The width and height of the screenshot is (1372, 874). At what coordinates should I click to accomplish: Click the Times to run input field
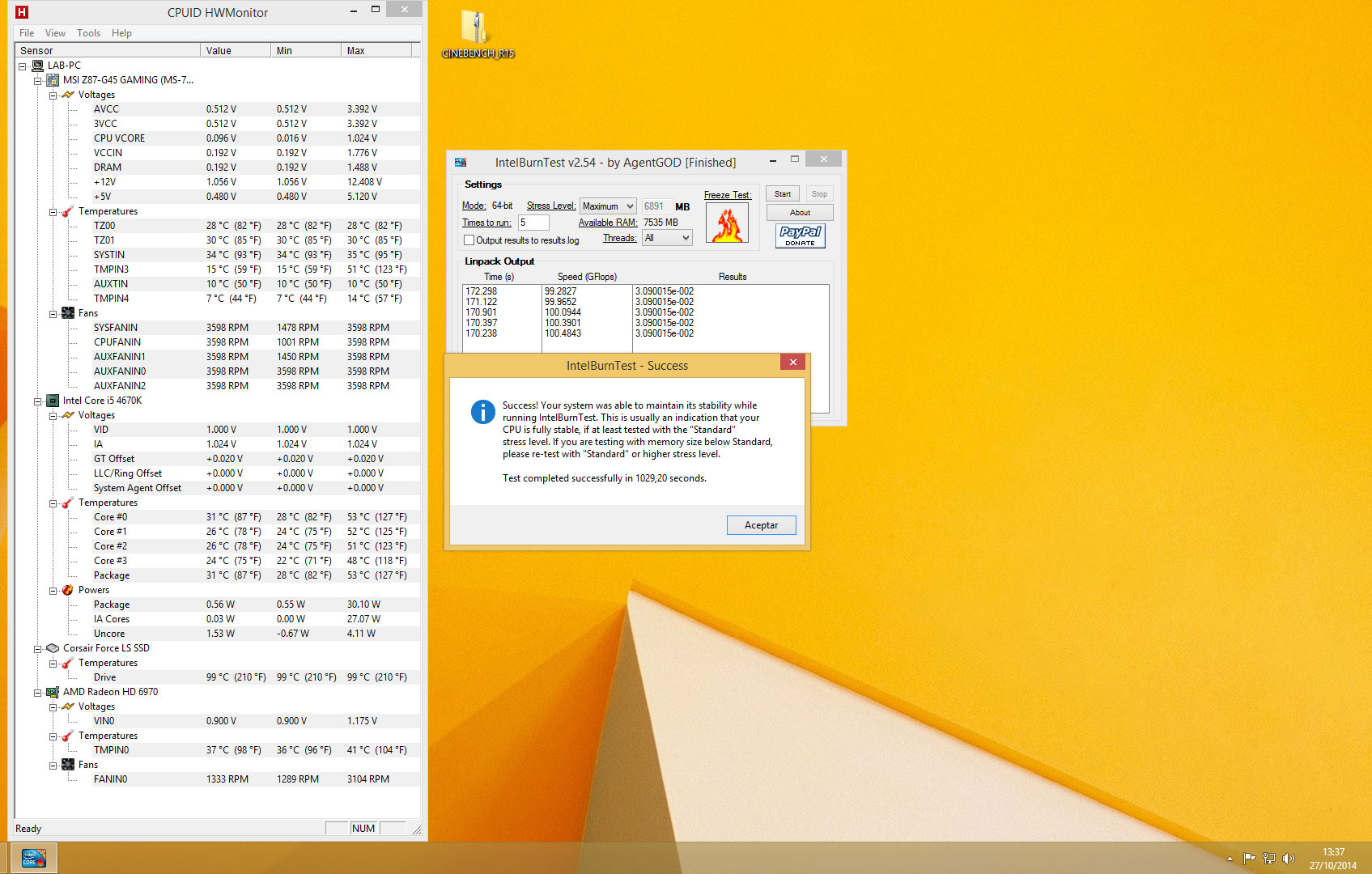click(533, 223)
